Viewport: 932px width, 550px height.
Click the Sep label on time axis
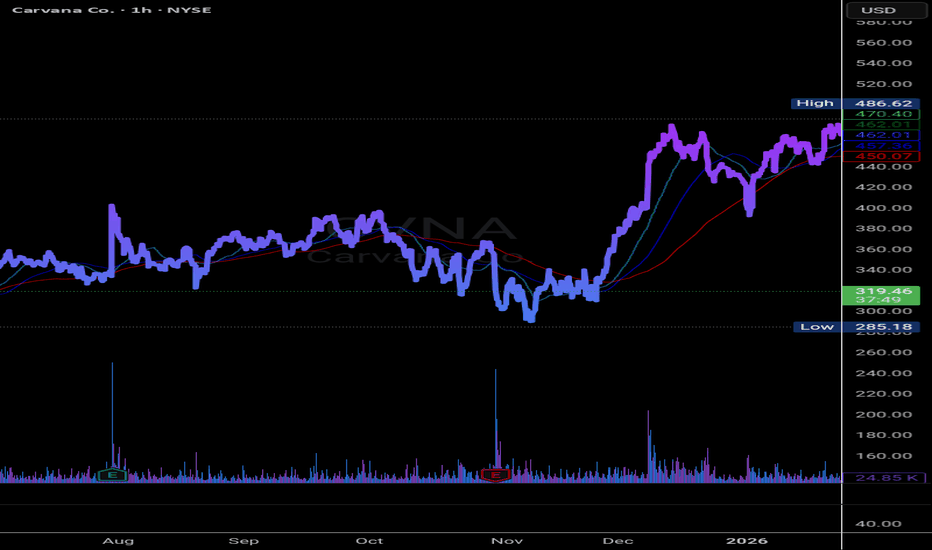click(x=244, y=540)
